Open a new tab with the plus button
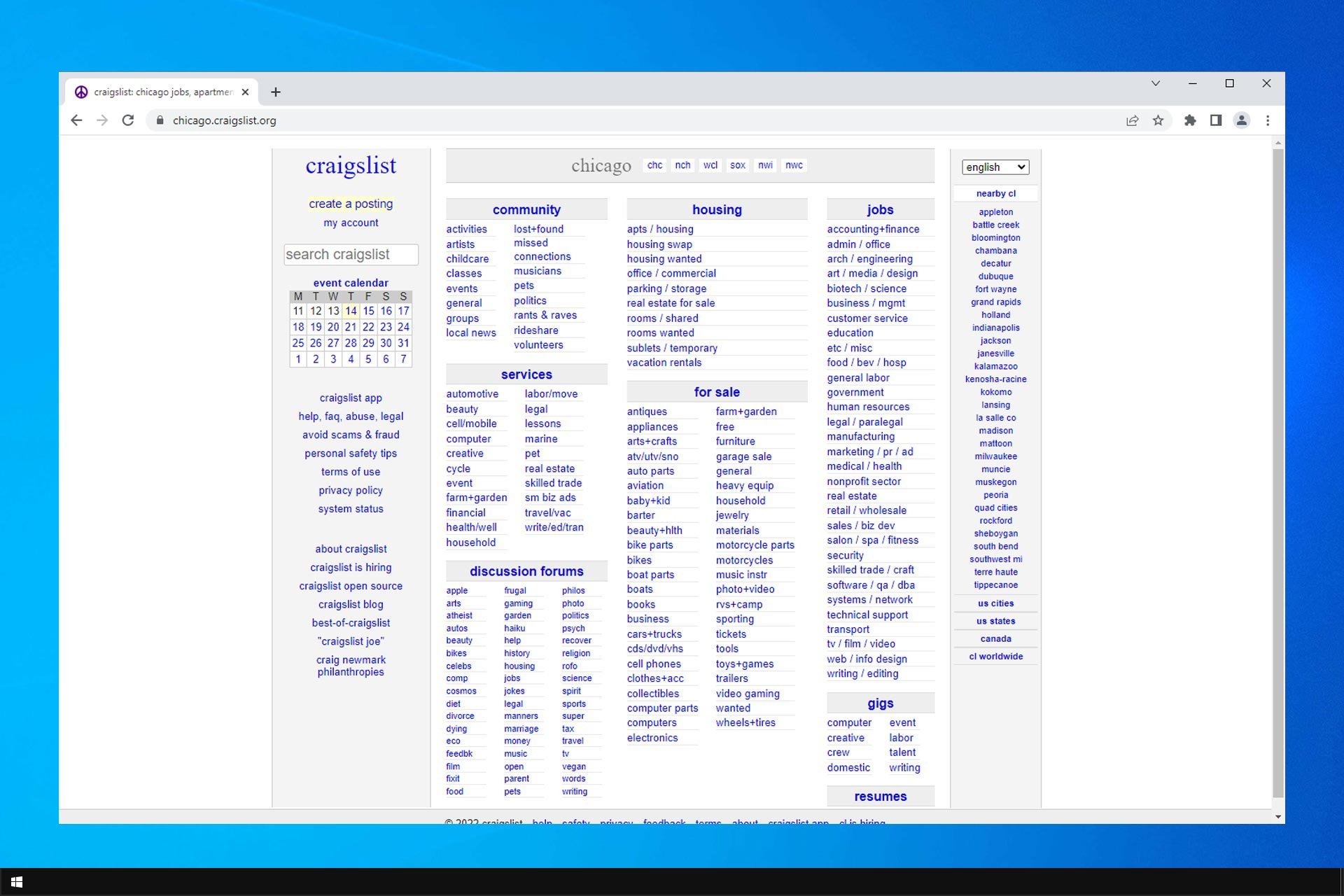 (x=276, y=92)
